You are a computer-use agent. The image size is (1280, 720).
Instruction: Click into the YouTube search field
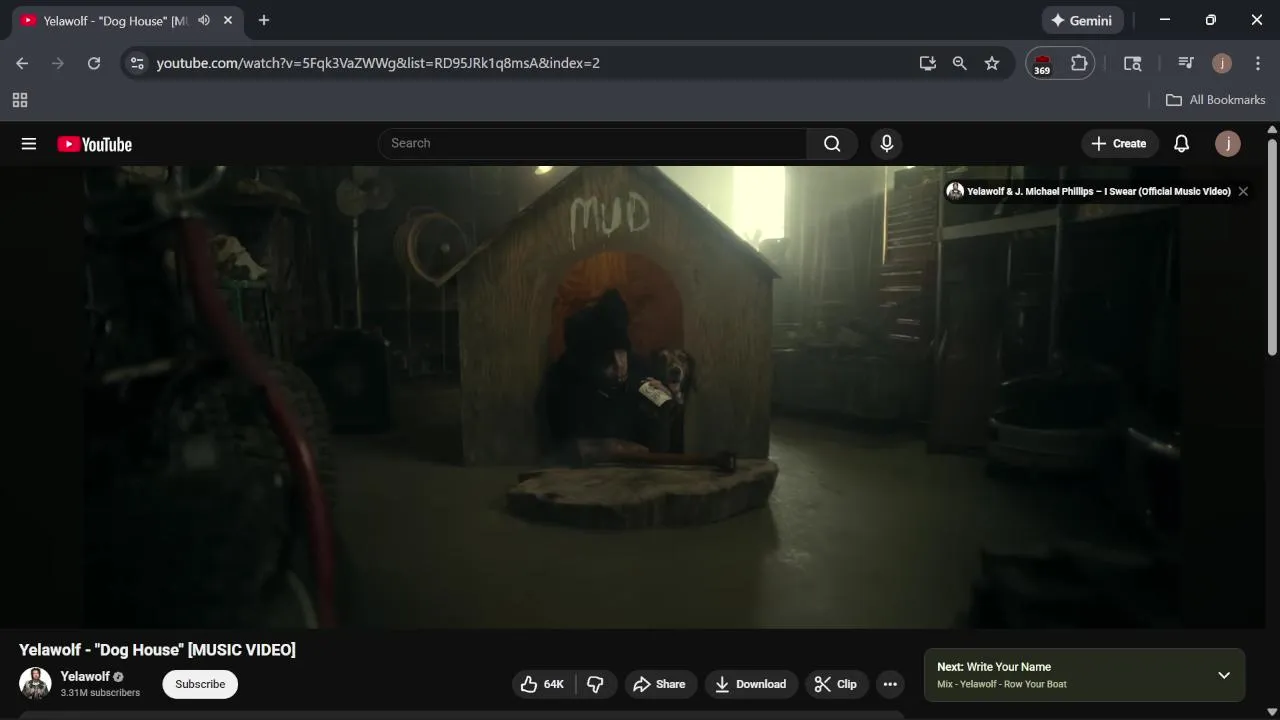[593, 144]
